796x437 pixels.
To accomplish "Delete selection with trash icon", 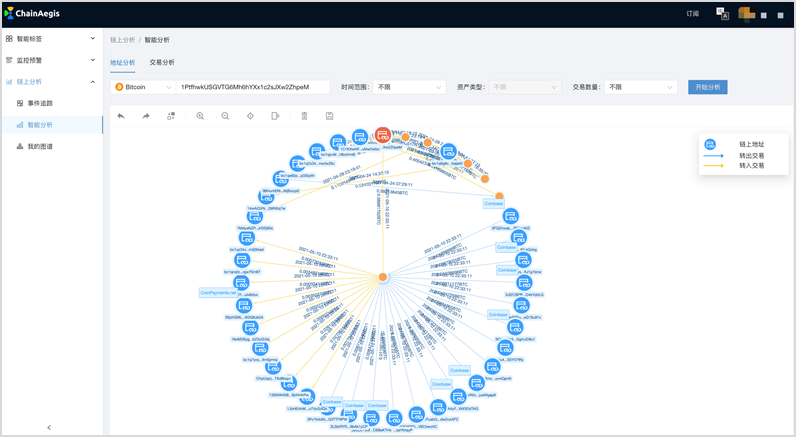I will coord(305,116).
